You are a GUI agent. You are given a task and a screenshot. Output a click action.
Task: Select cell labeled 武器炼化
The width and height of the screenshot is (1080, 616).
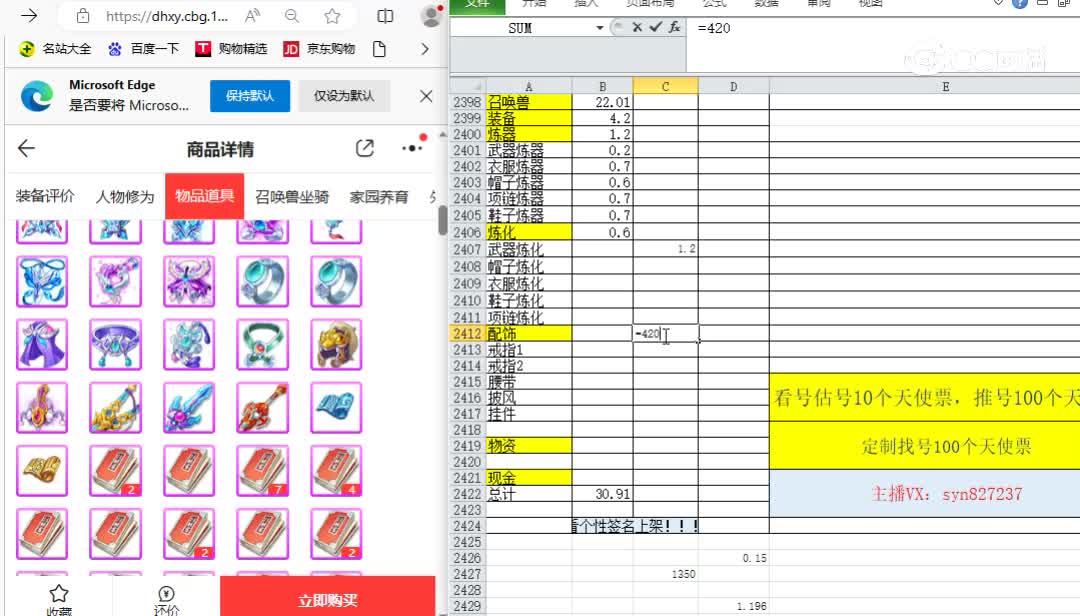click(x=529, y=249)
